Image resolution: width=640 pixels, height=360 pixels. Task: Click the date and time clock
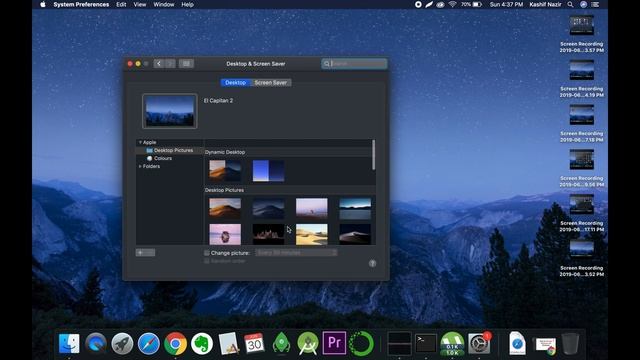pyautogui.click(x=506, y=4)
